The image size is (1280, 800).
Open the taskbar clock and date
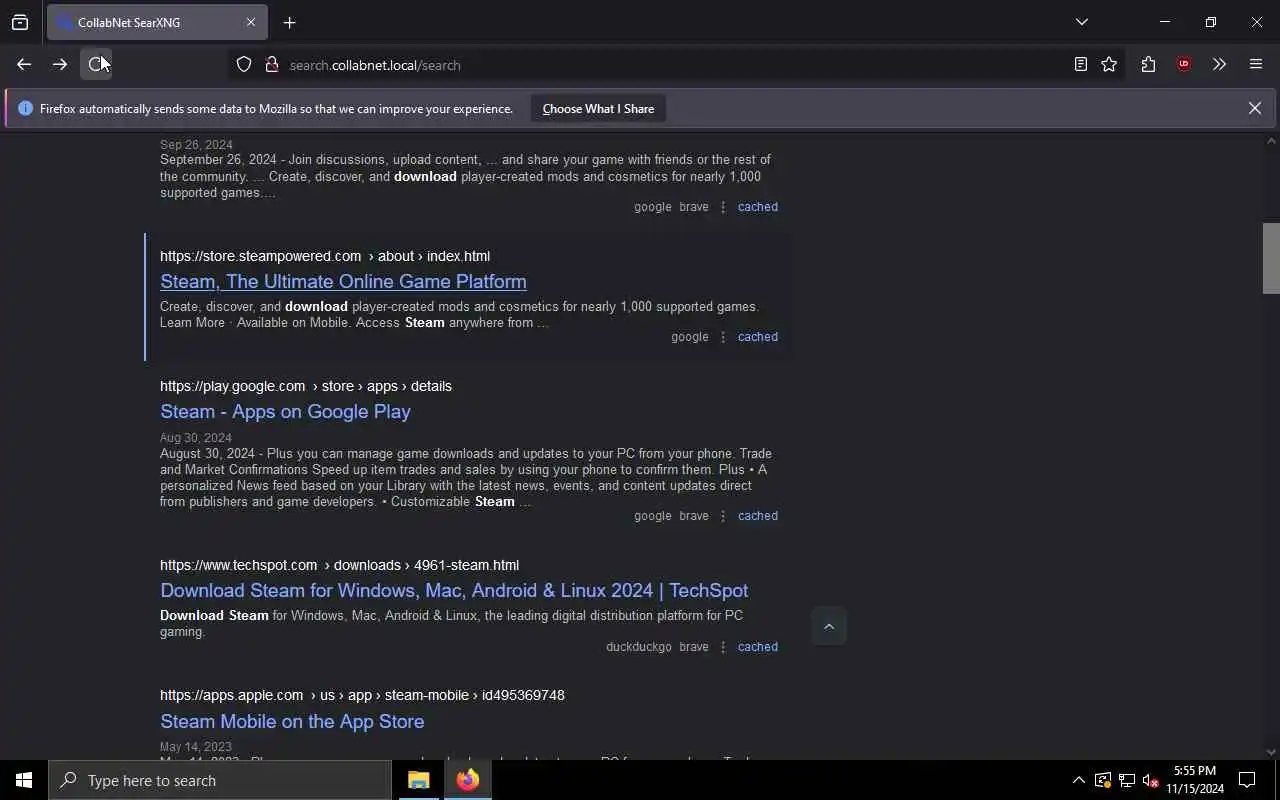click(1195, 780)
